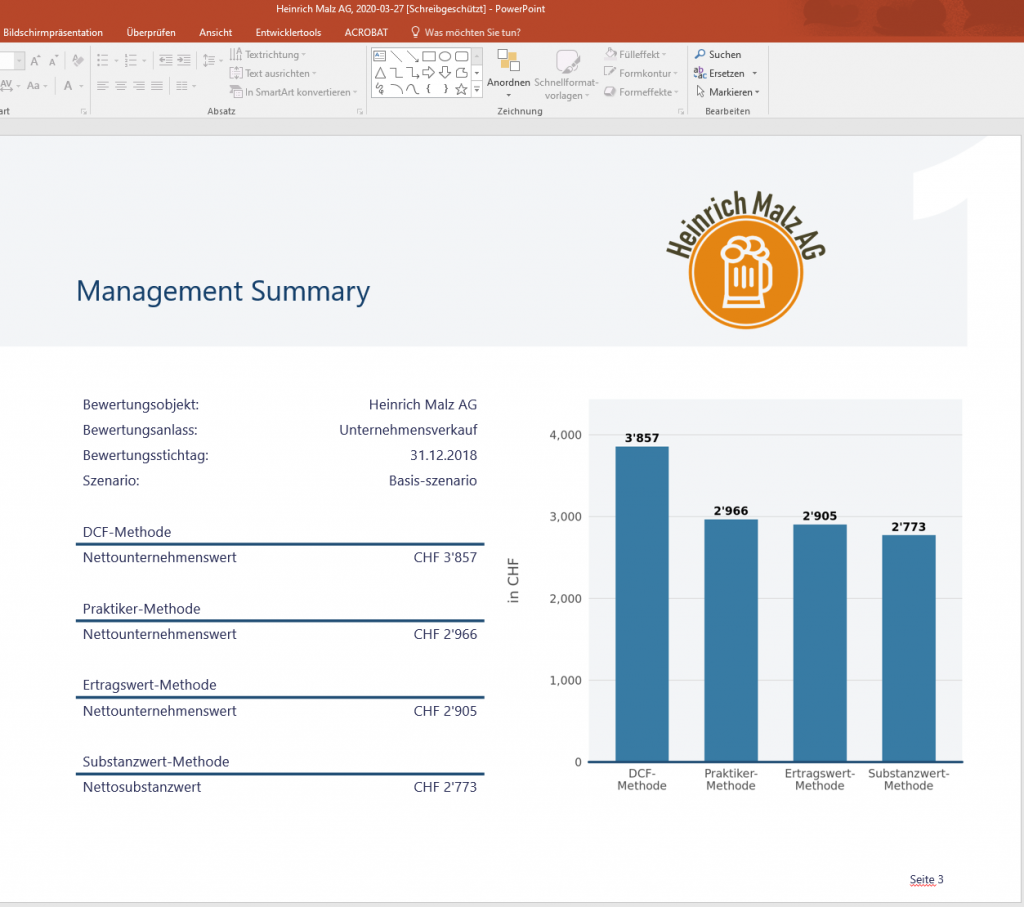The image size is (1024, 907).
Task: Select the triangle shape
Action: tap(379, 72)
